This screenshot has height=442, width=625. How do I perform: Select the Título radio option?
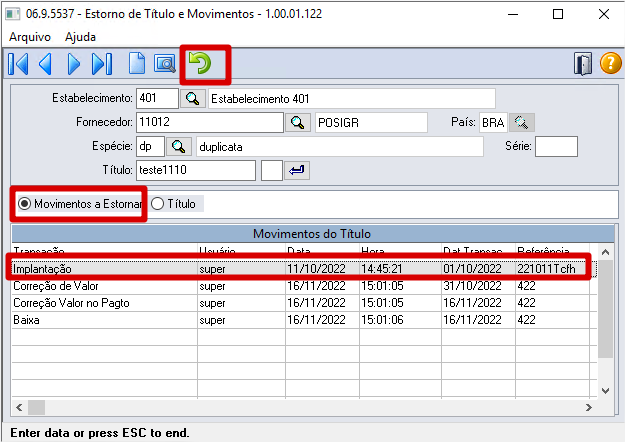click(x=174, y=204)
